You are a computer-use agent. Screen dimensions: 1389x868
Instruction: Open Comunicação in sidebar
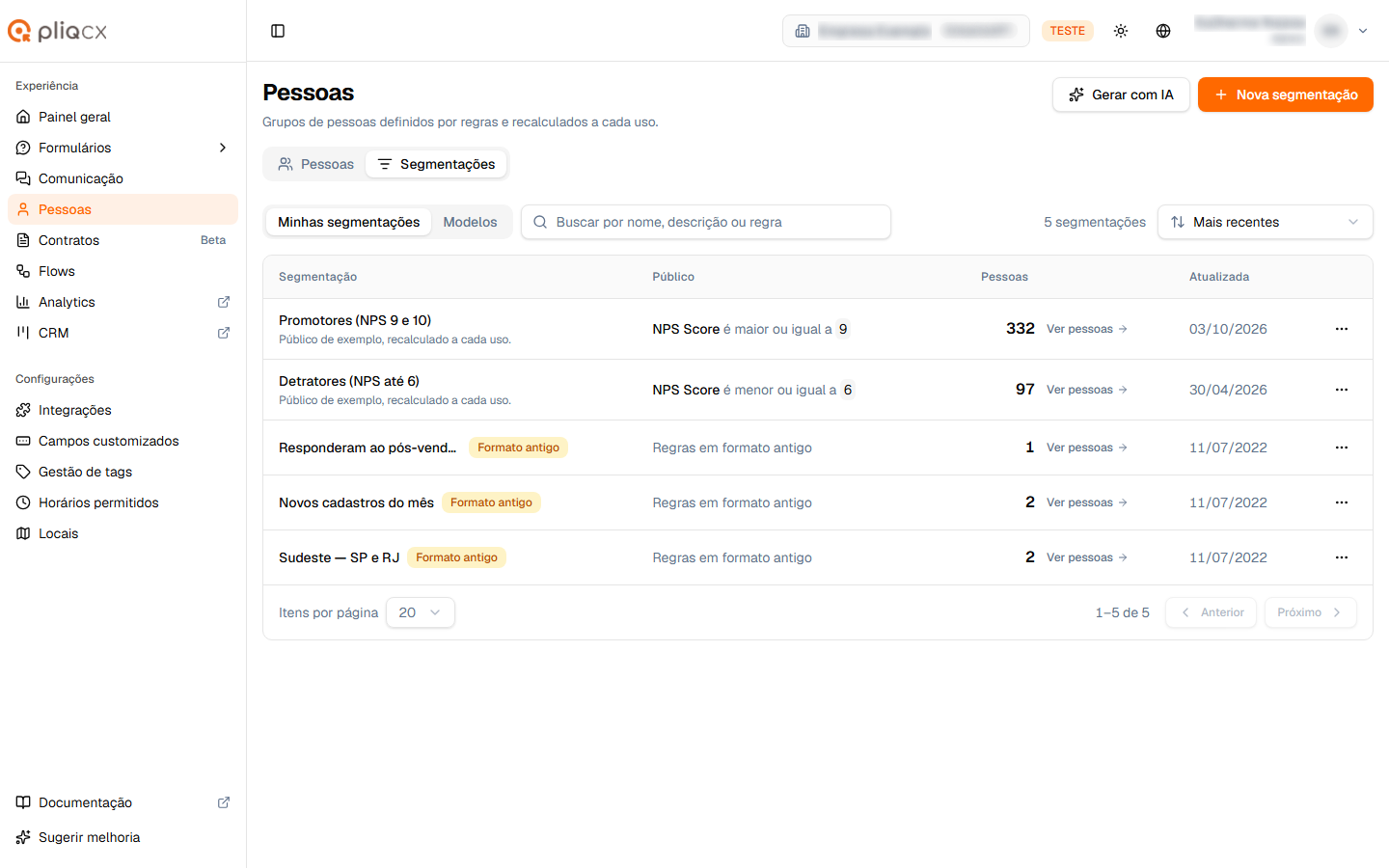[x=123, y=178]
